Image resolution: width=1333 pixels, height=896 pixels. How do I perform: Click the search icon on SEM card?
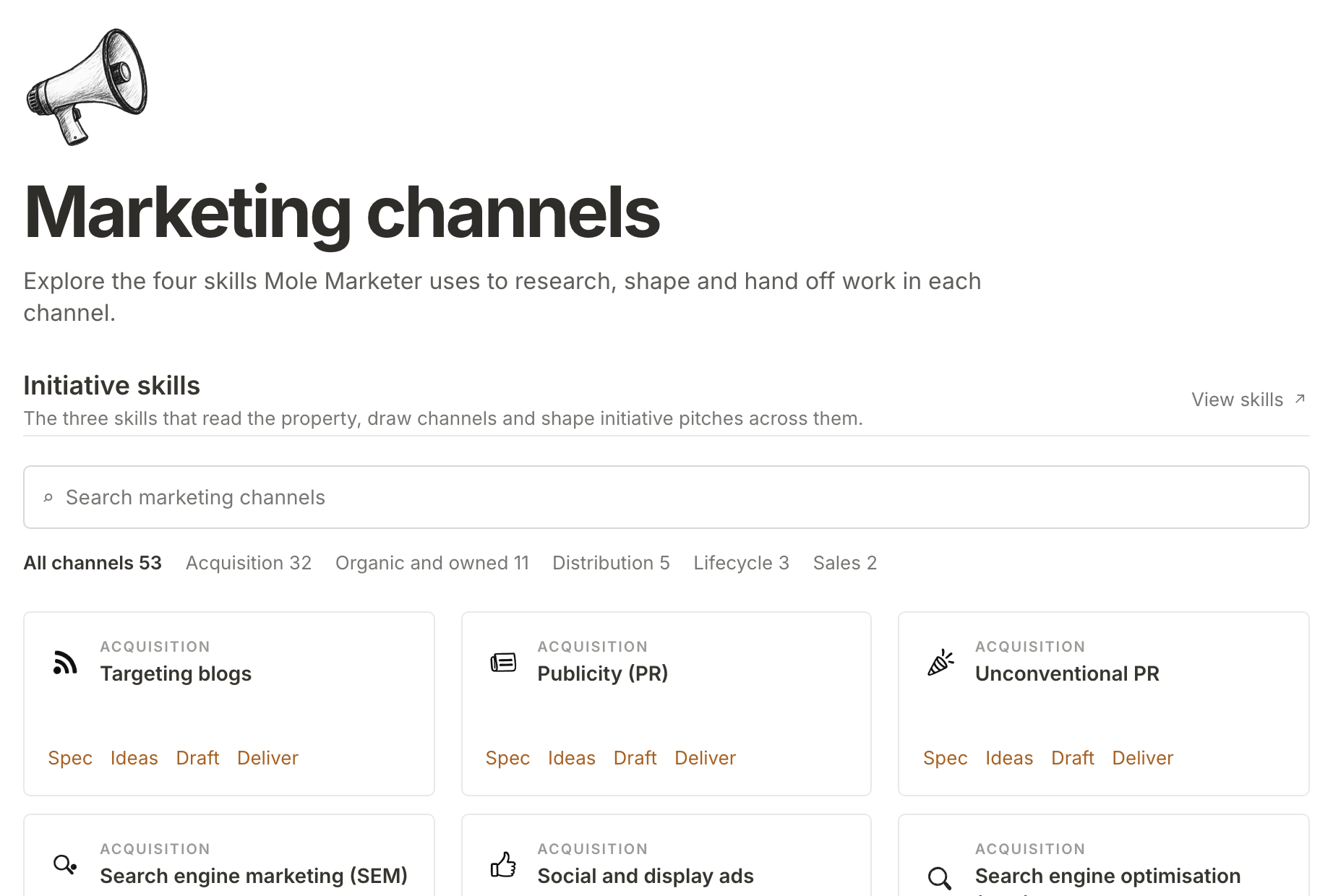click(x=65, y=864)
